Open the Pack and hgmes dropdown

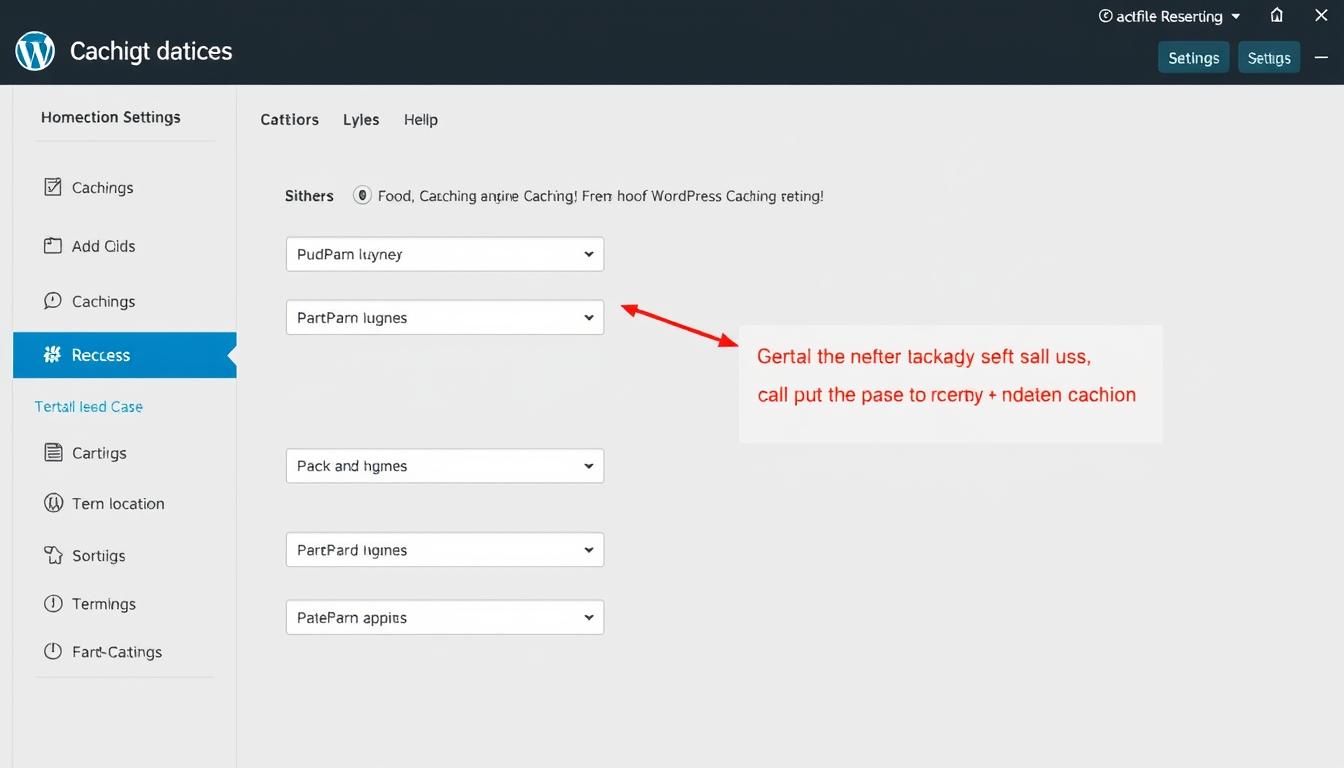(x=445, y=466)
